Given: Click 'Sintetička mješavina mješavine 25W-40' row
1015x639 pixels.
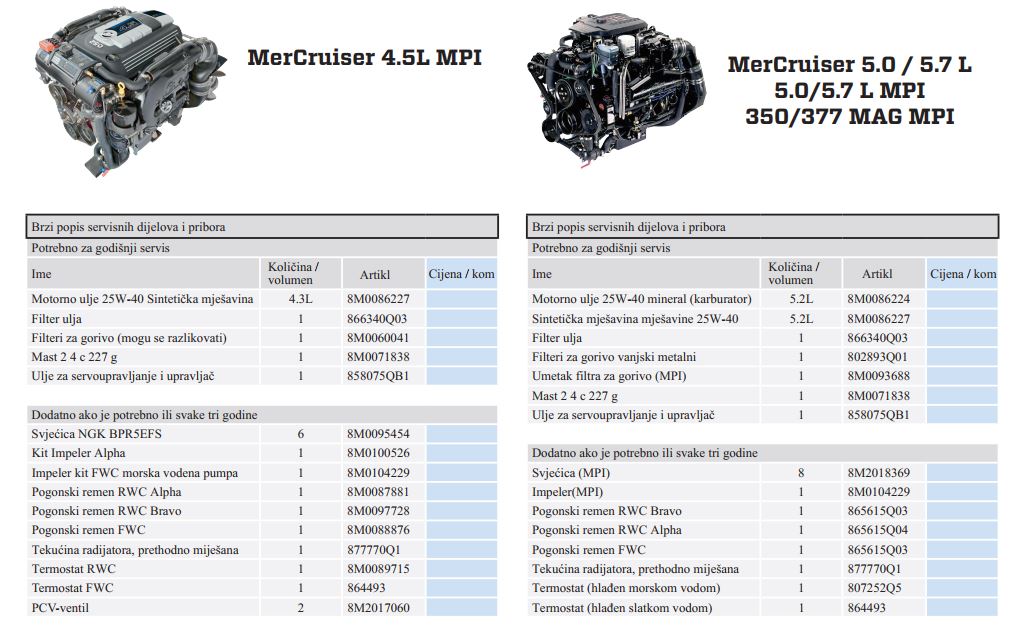Looking at the screenshot, I should point(635,319).
